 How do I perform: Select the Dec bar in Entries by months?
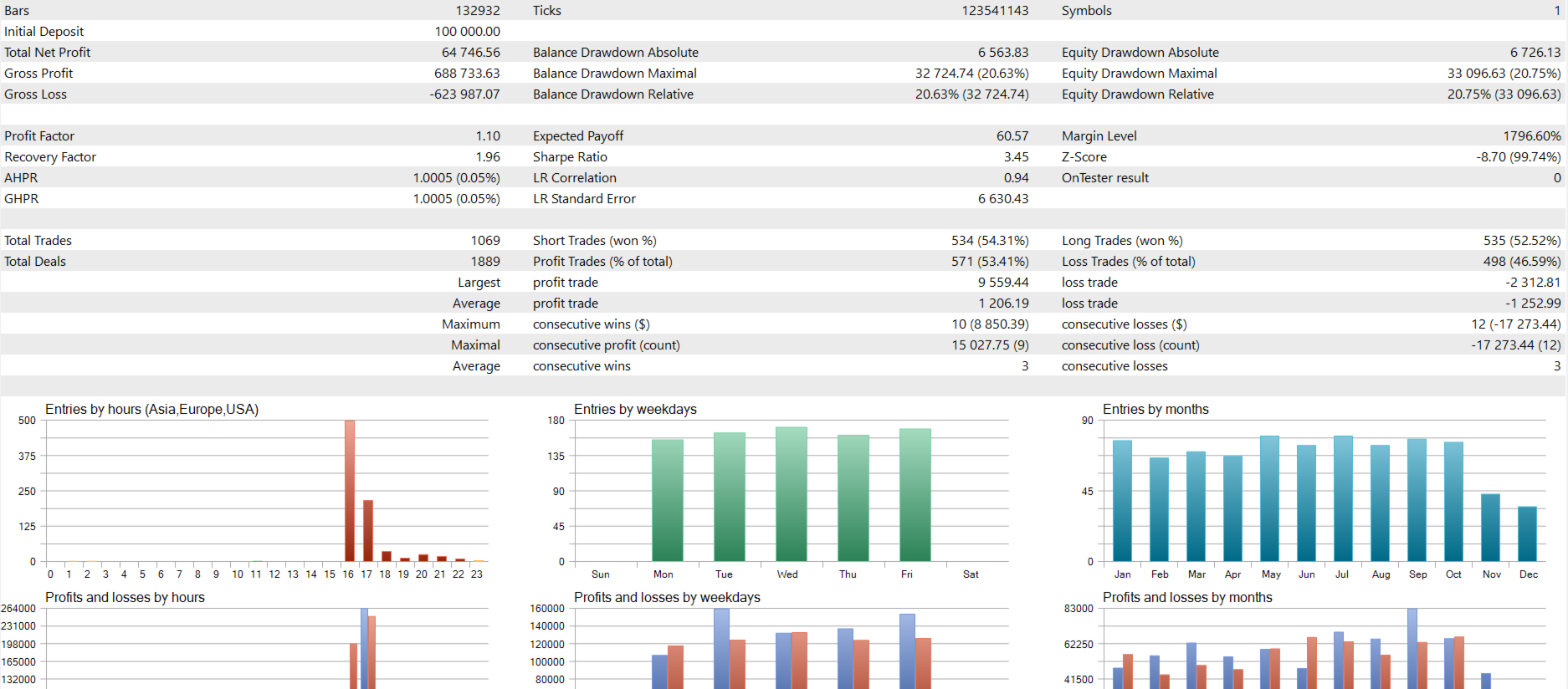[1527, 533]
